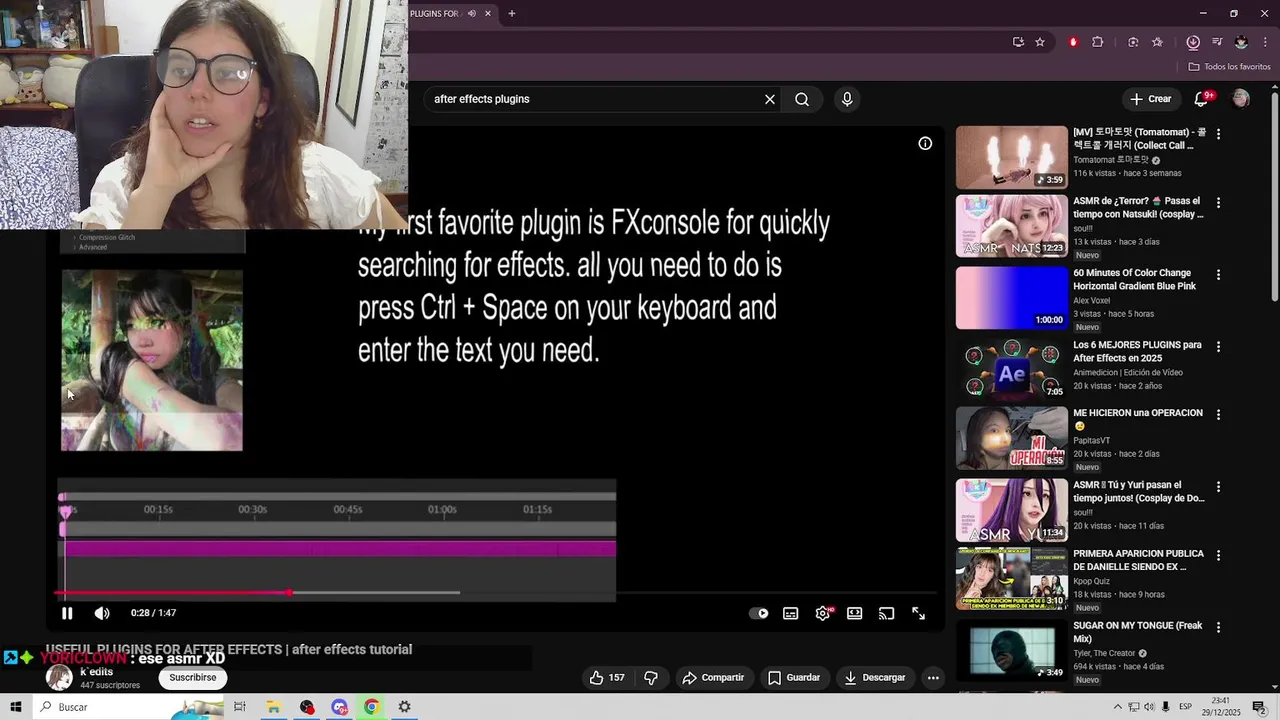Viewport: 1280px width, 720px height.
Task: Open options for SUGAR ON MY TONGUE
Action: pos(1218,628)
